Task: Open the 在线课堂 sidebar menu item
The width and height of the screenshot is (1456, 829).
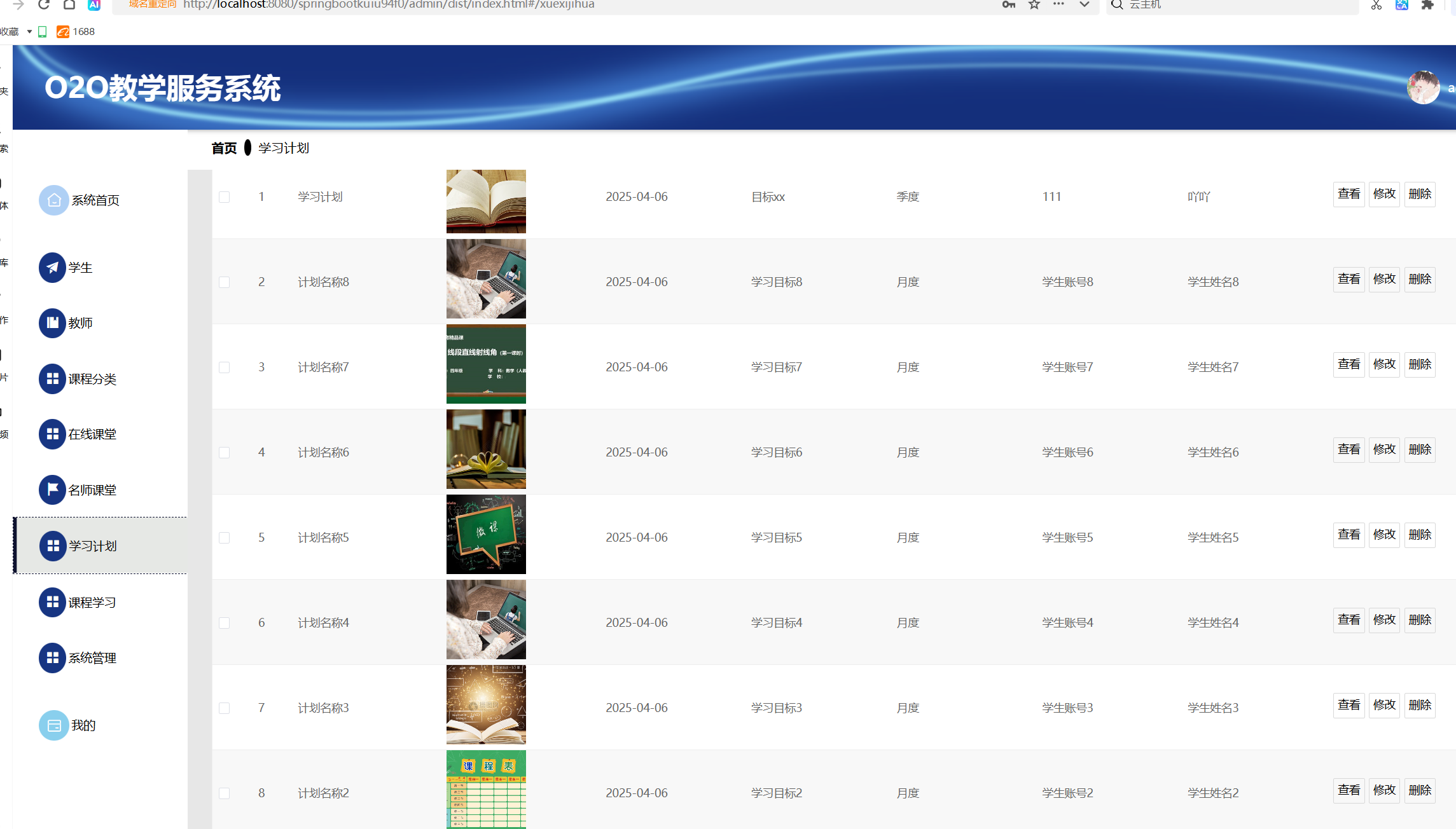Action: (92, 434)
